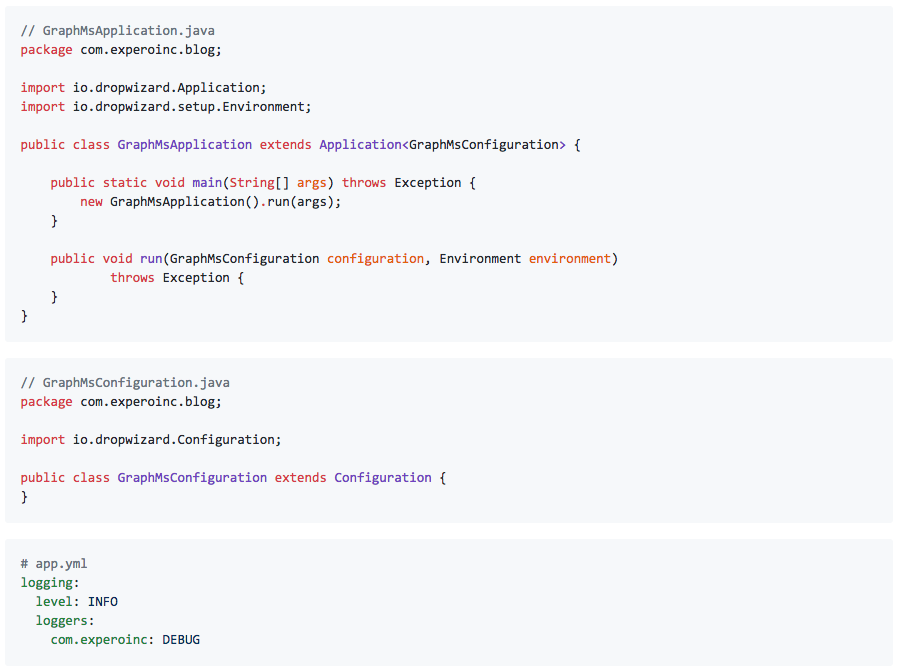Screen dimensions: 902x672
Task: Select the package keyword in first file
Action: 46,49
